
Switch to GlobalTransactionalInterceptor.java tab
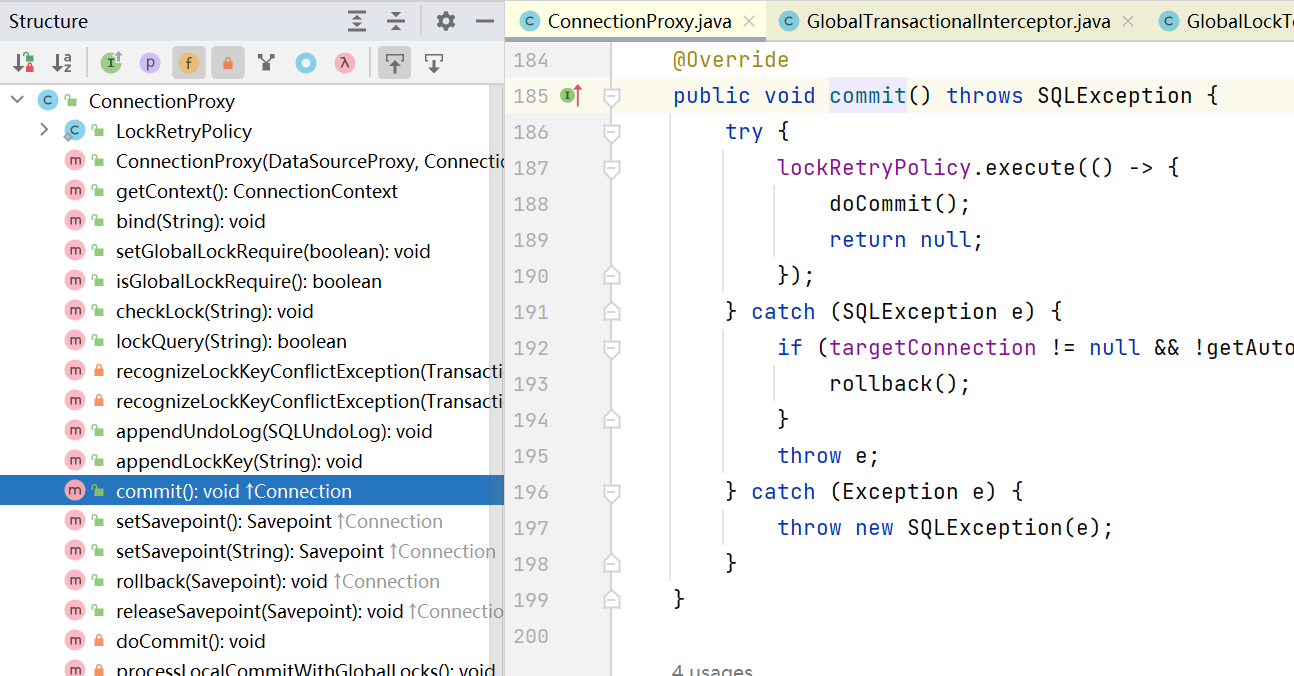[957, 21]
